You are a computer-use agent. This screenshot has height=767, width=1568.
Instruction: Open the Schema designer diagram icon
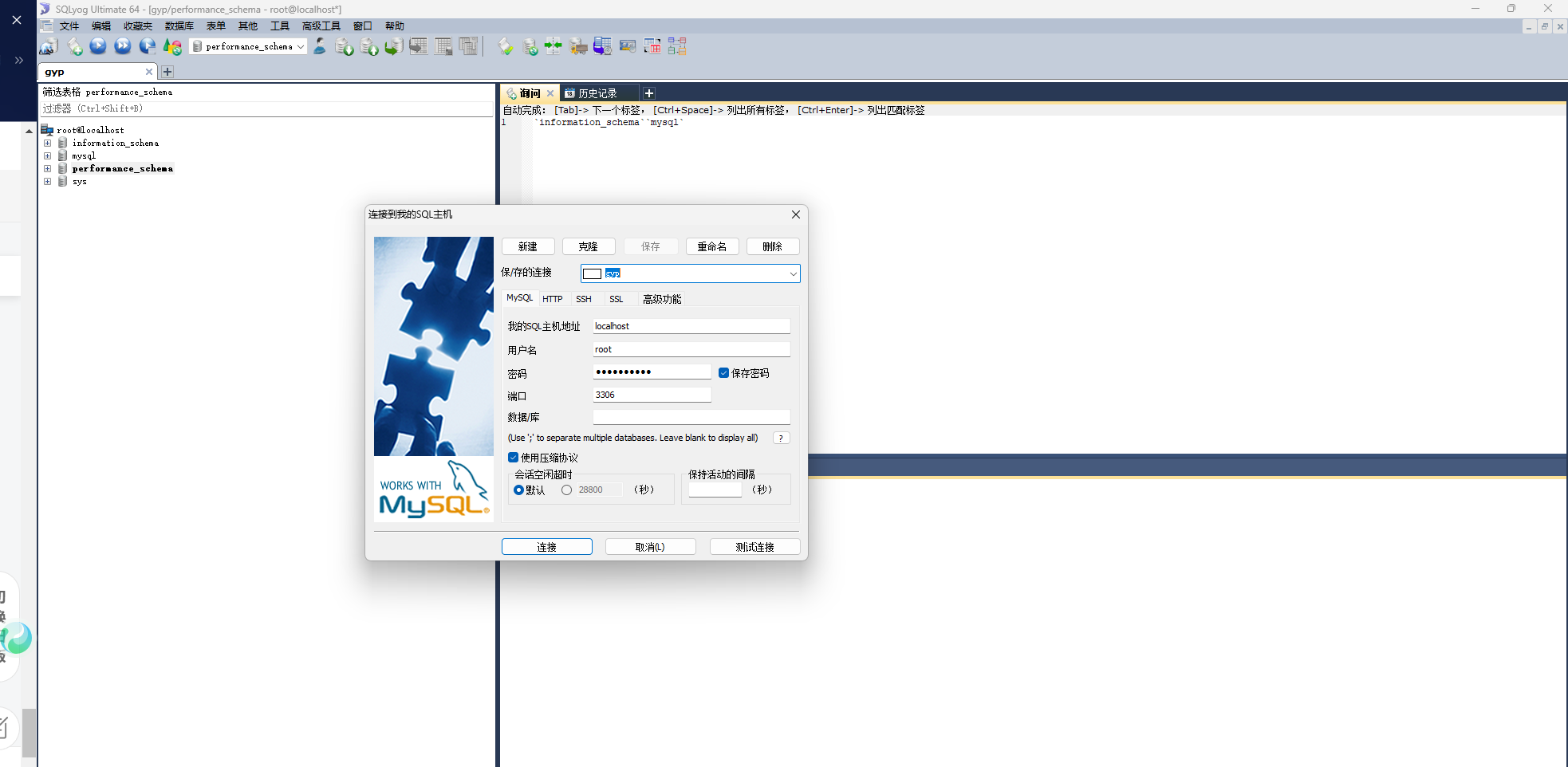point(677,46)
